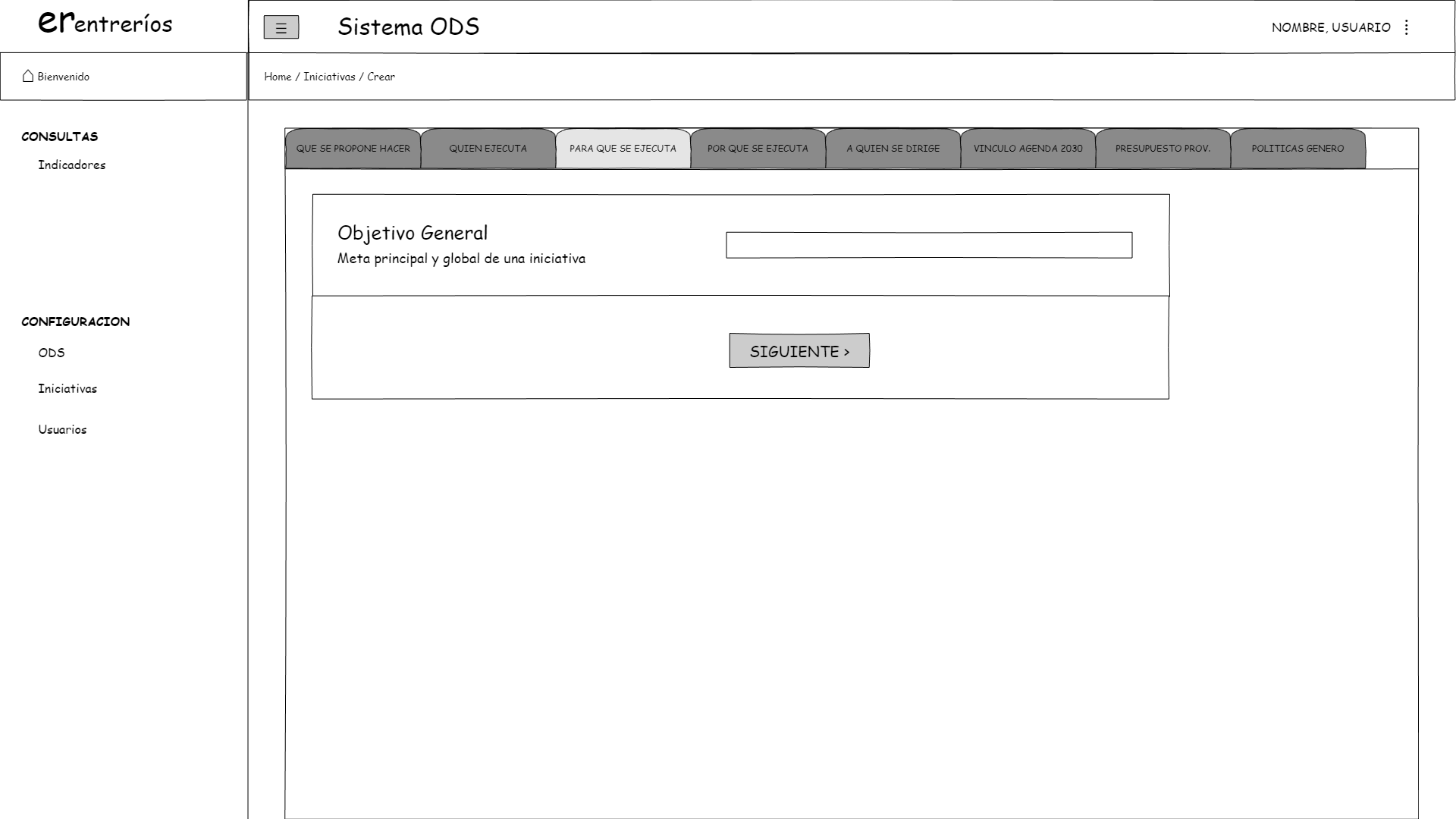Image resolution: width=1456 pixels, height=819 pixels.
Task: Open Usuarios configuration link
Action: click(62, 430)
